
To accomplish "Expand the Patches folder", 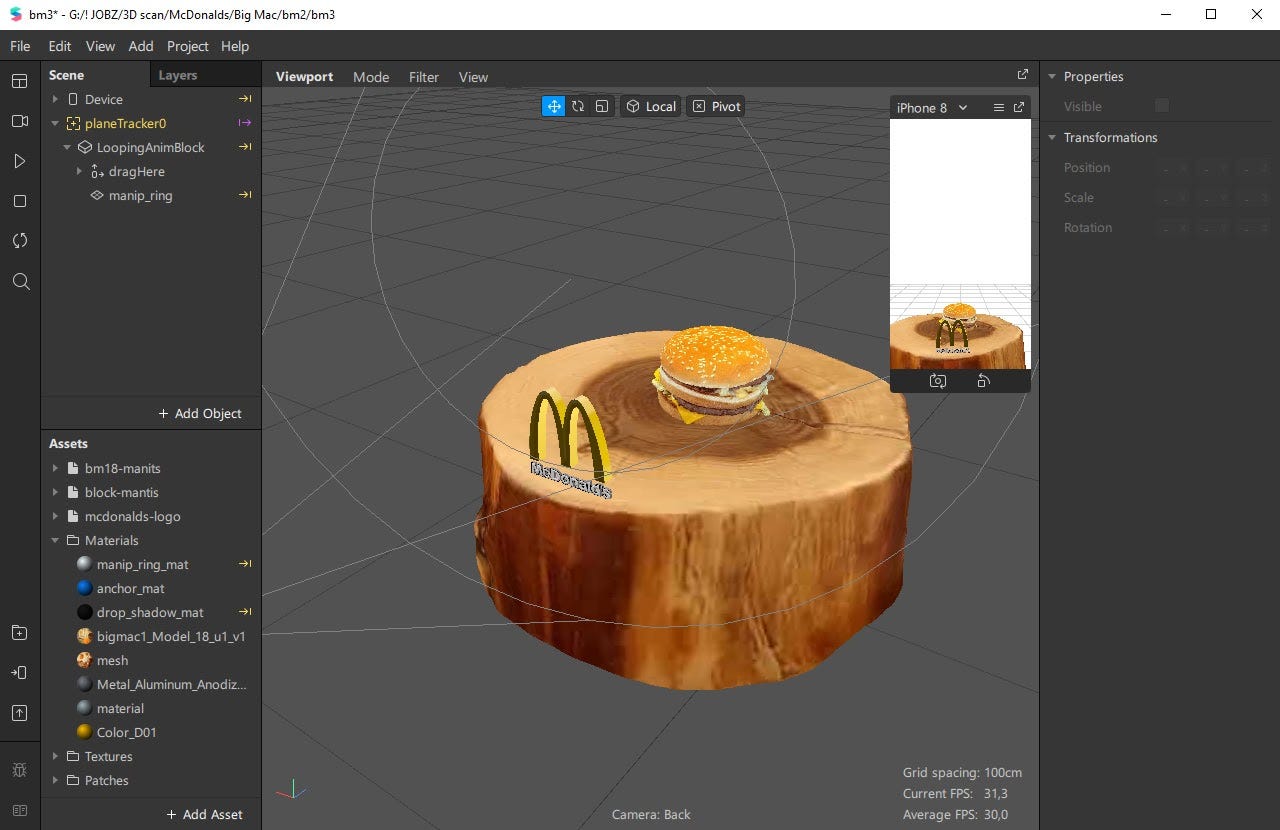I will pos(56,780).
